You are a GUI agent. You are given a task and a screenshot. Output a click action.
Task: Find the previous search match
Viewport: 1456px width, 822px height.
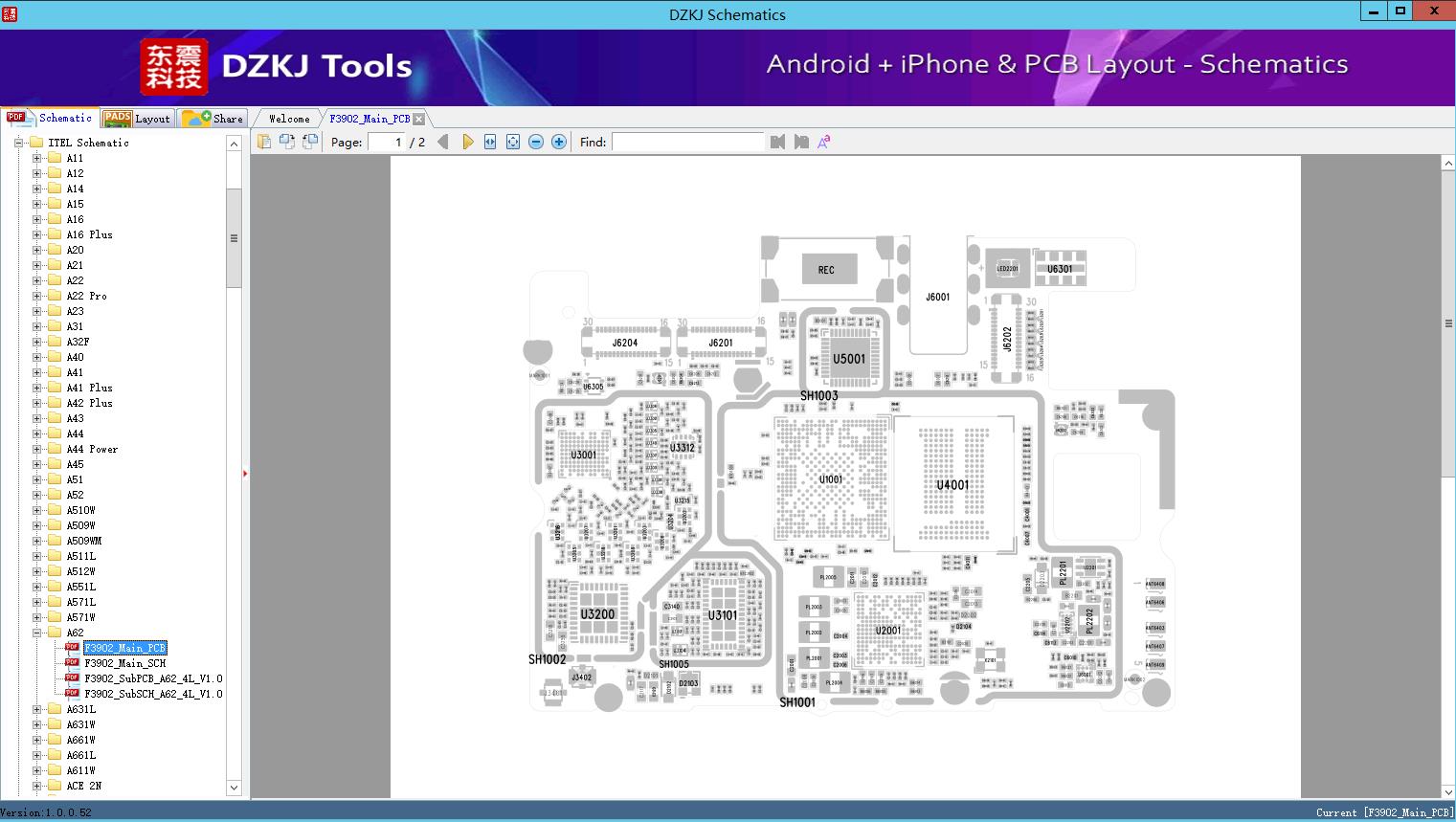777,142
